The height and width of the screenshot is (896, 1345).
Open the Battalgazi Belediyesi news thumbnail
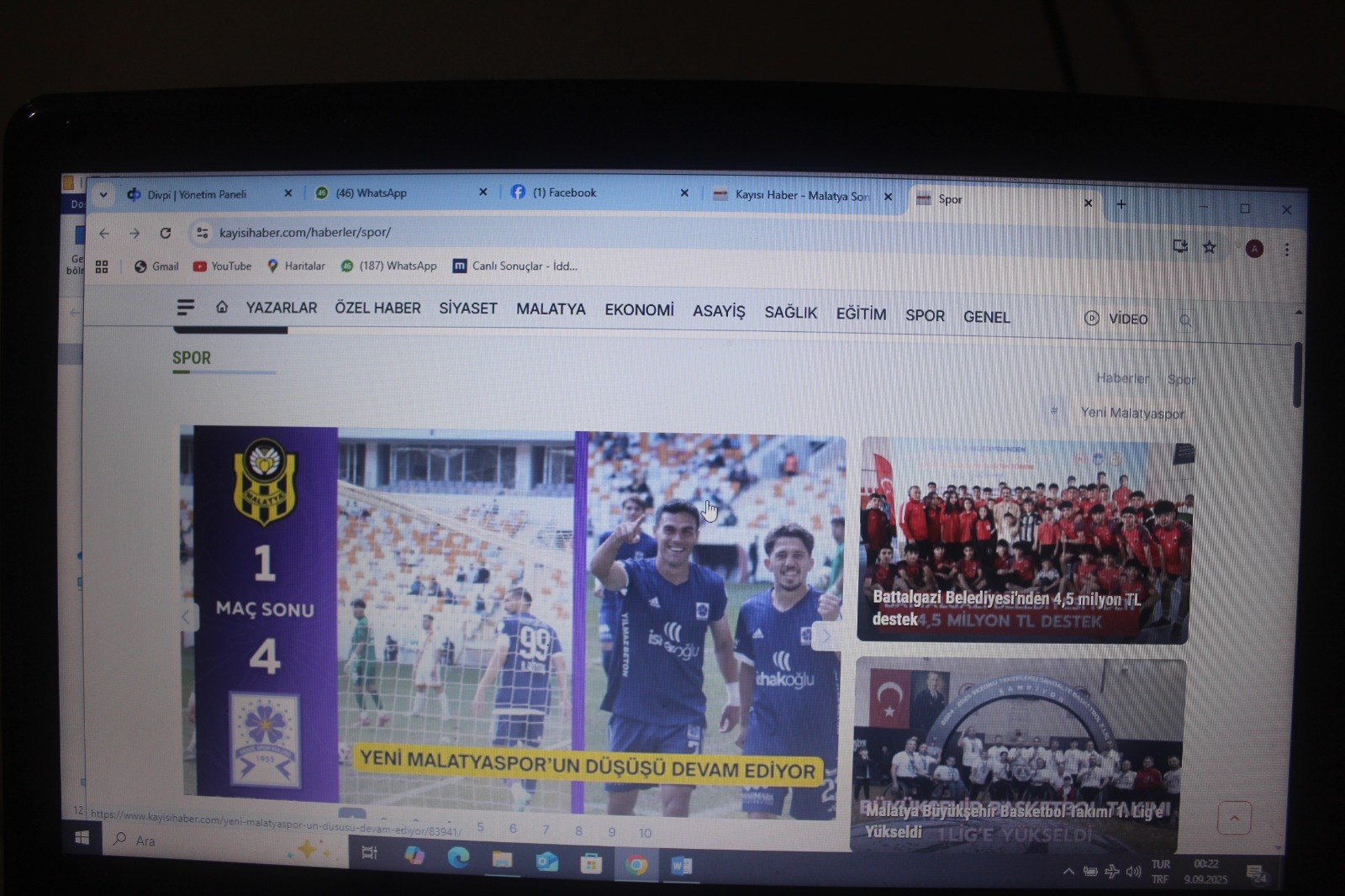pos(1024,539)
